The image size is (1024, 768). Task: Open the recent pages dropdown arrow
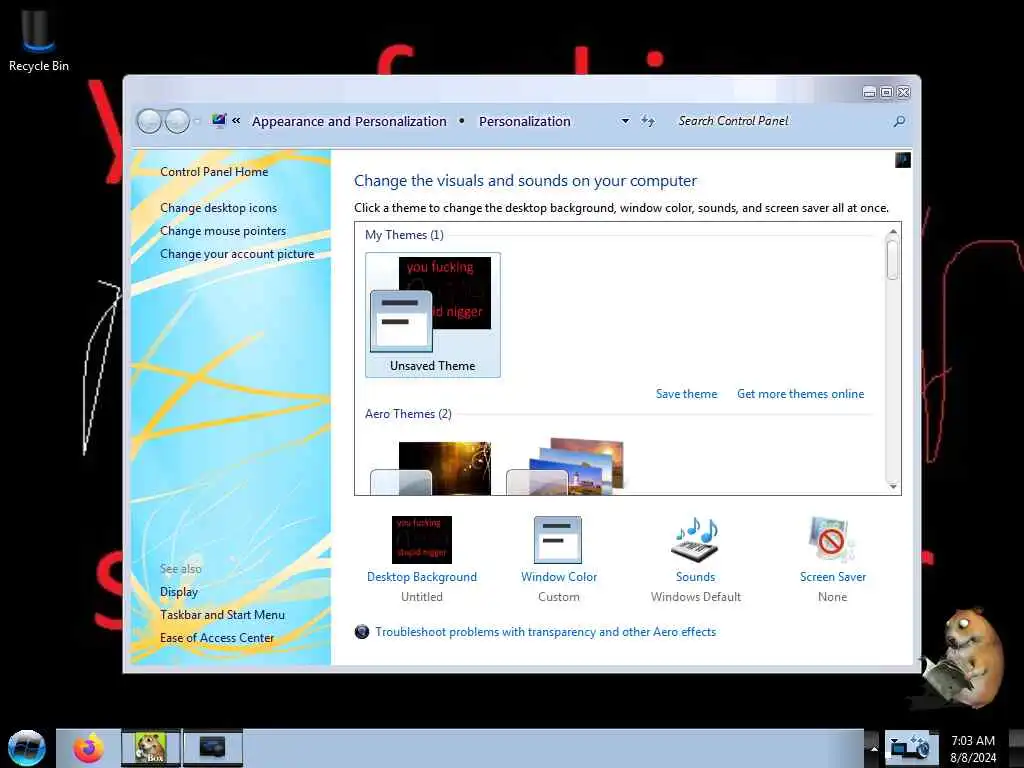pos(197,121)
